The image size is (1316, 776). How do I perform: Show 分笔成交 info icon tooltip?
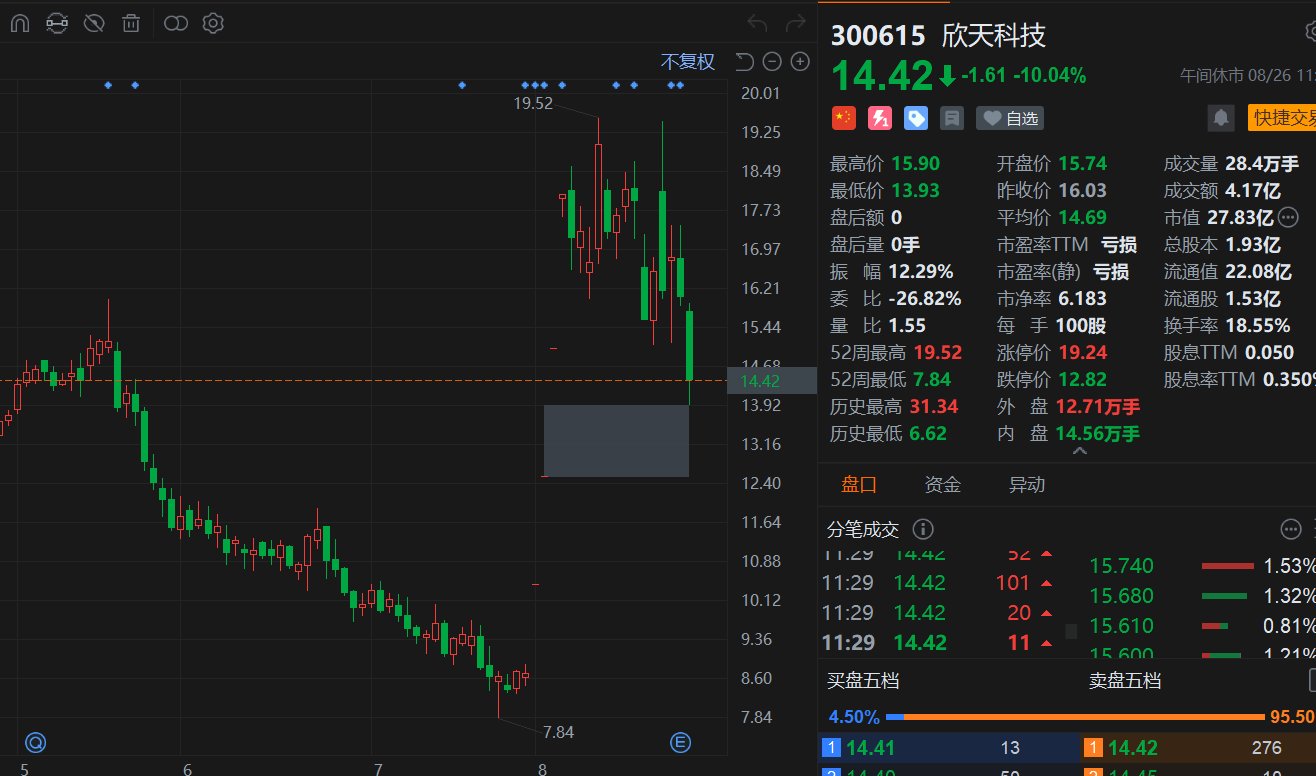(924, 529)
